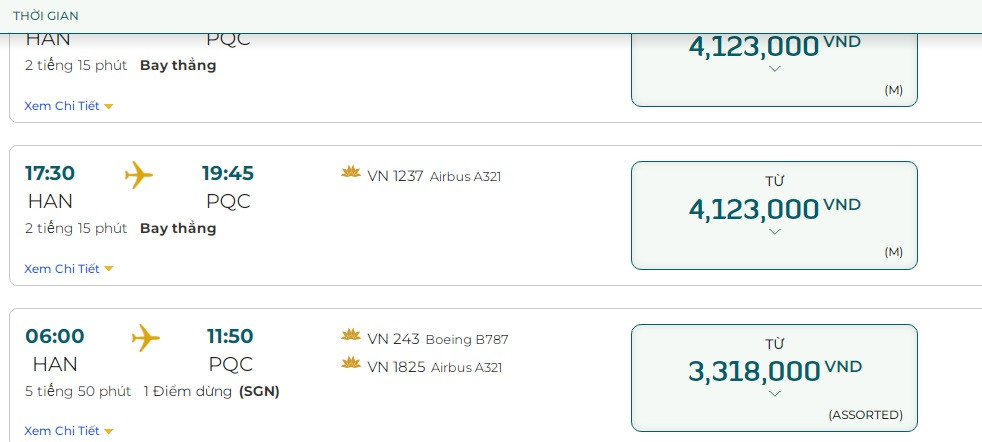
Task: Click the lotus logo beside VN 1825
Action: tap(351, 365)
